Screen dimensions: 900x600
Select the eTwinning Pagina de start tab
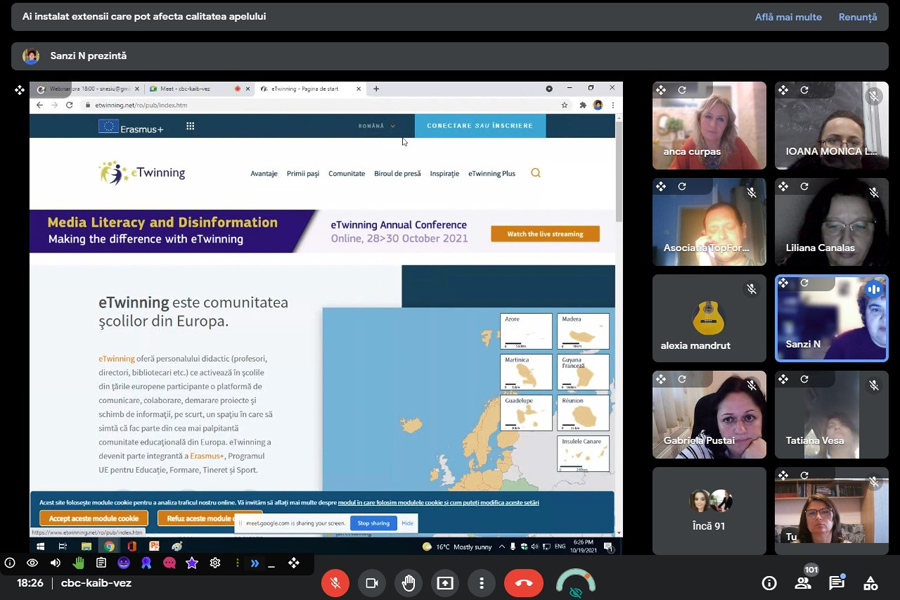309,89
